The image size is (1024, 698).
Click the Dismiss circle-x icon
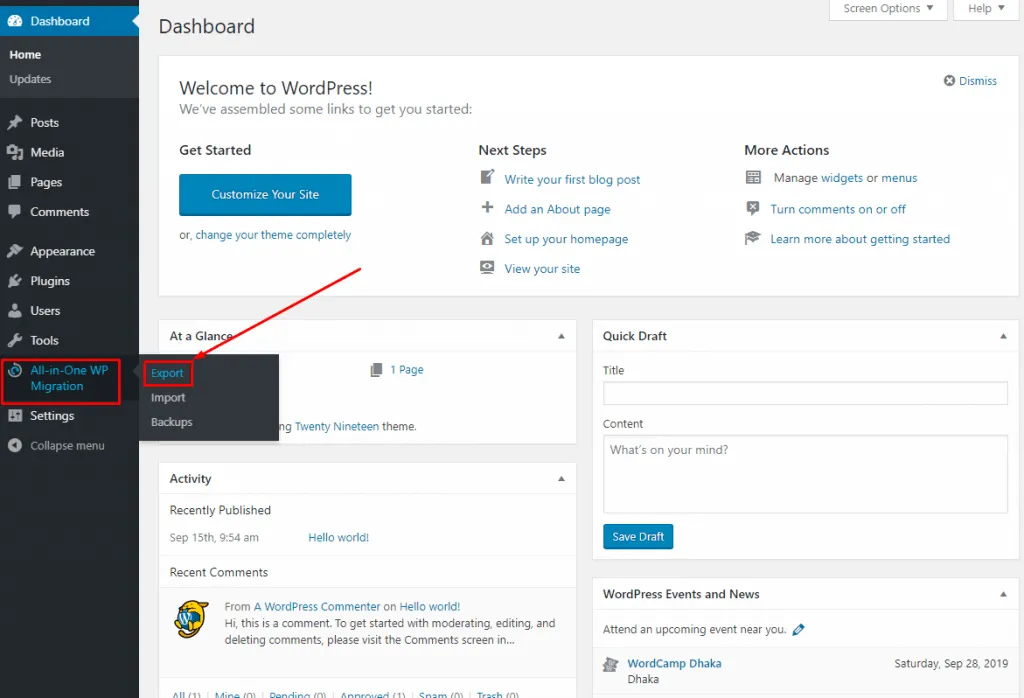point(949,80)
